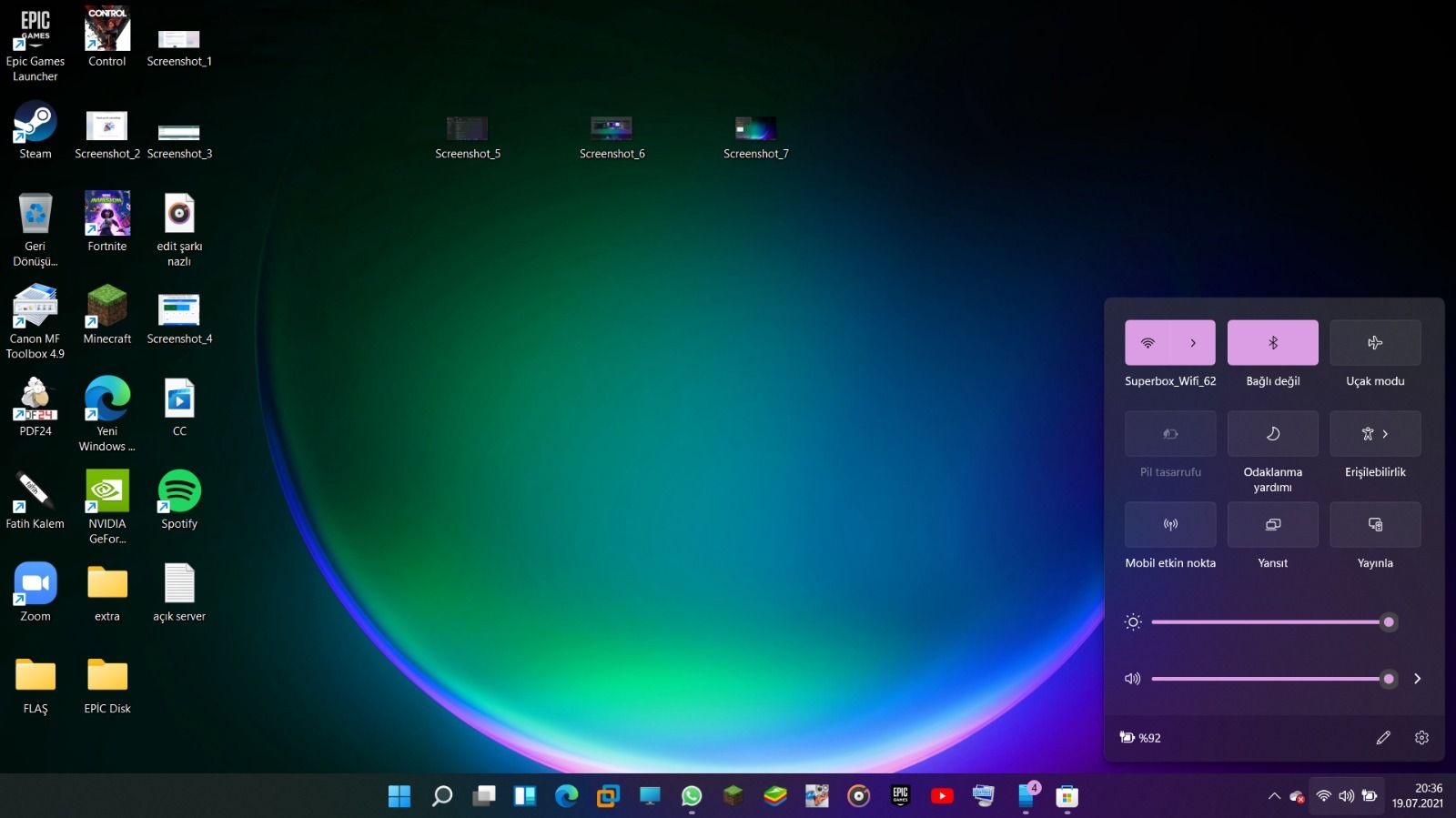
Task: Open the Epic Games taskbar icon
Action: tap(901, 796)
